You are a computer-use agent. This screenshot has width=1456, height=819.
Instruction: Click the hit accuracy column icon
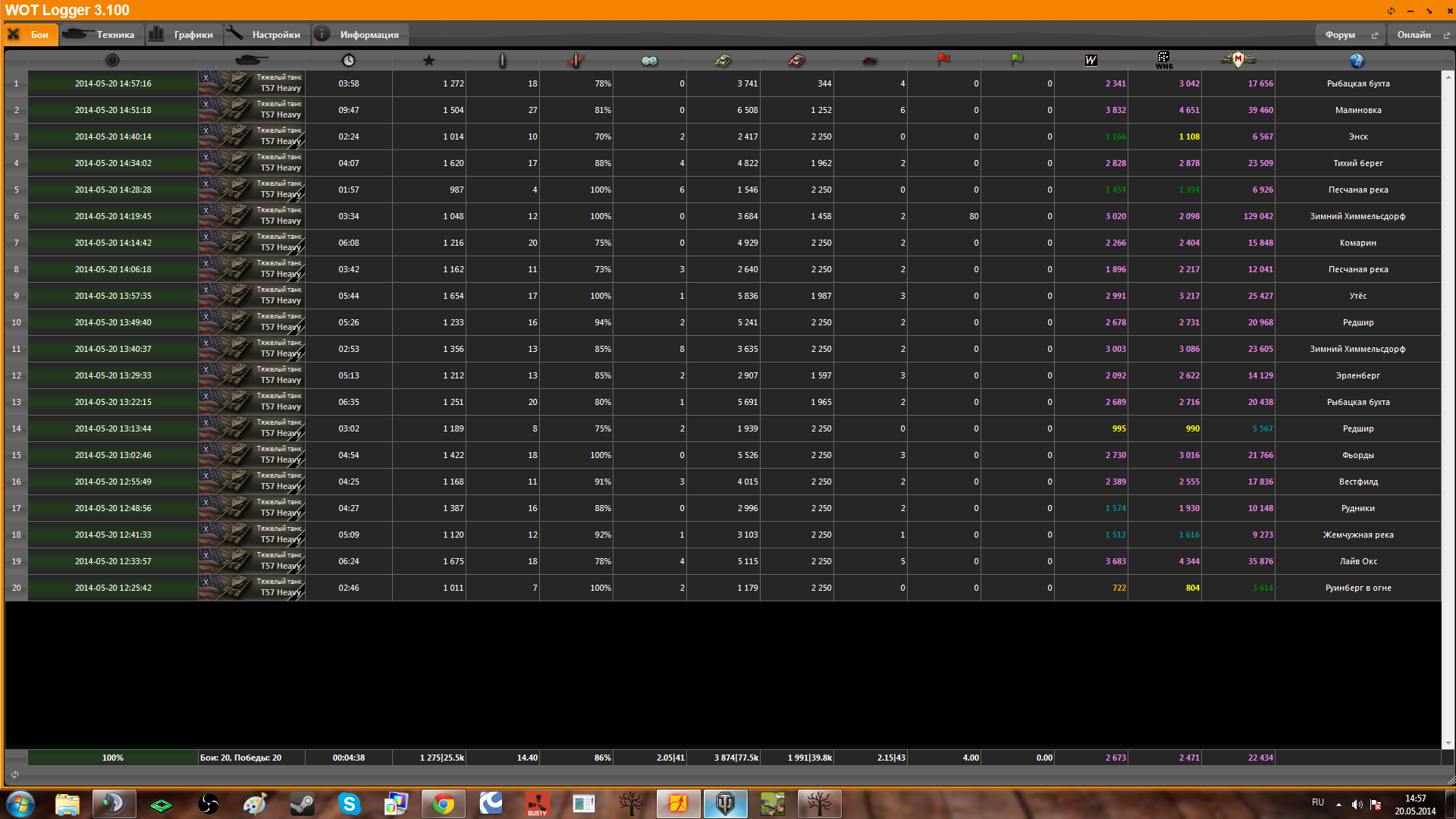tap(576, 60)
